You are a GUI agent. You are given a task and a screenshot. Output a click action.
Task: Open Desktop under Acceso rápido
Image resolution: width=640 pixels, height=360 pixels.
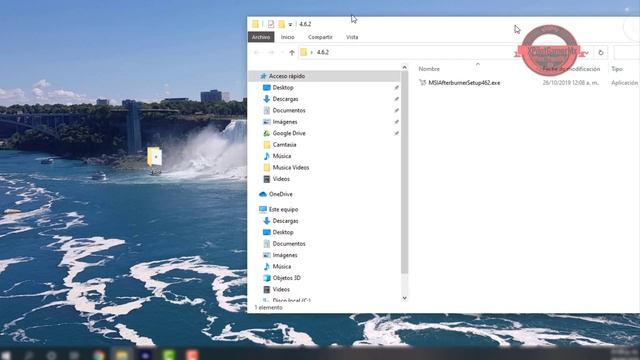(x=282, y=88)
